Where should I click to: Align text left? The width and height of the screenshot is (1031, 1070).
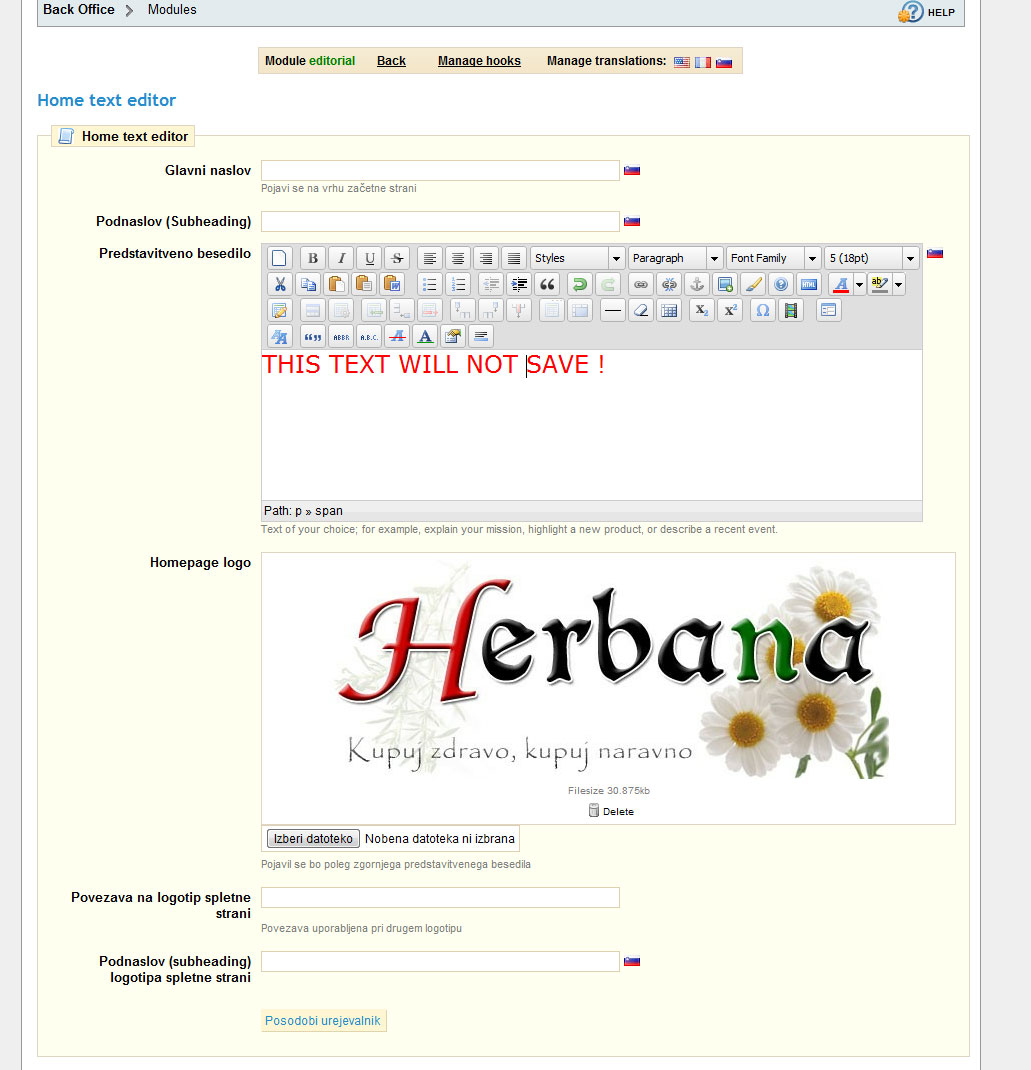click(x=429, y=258)
